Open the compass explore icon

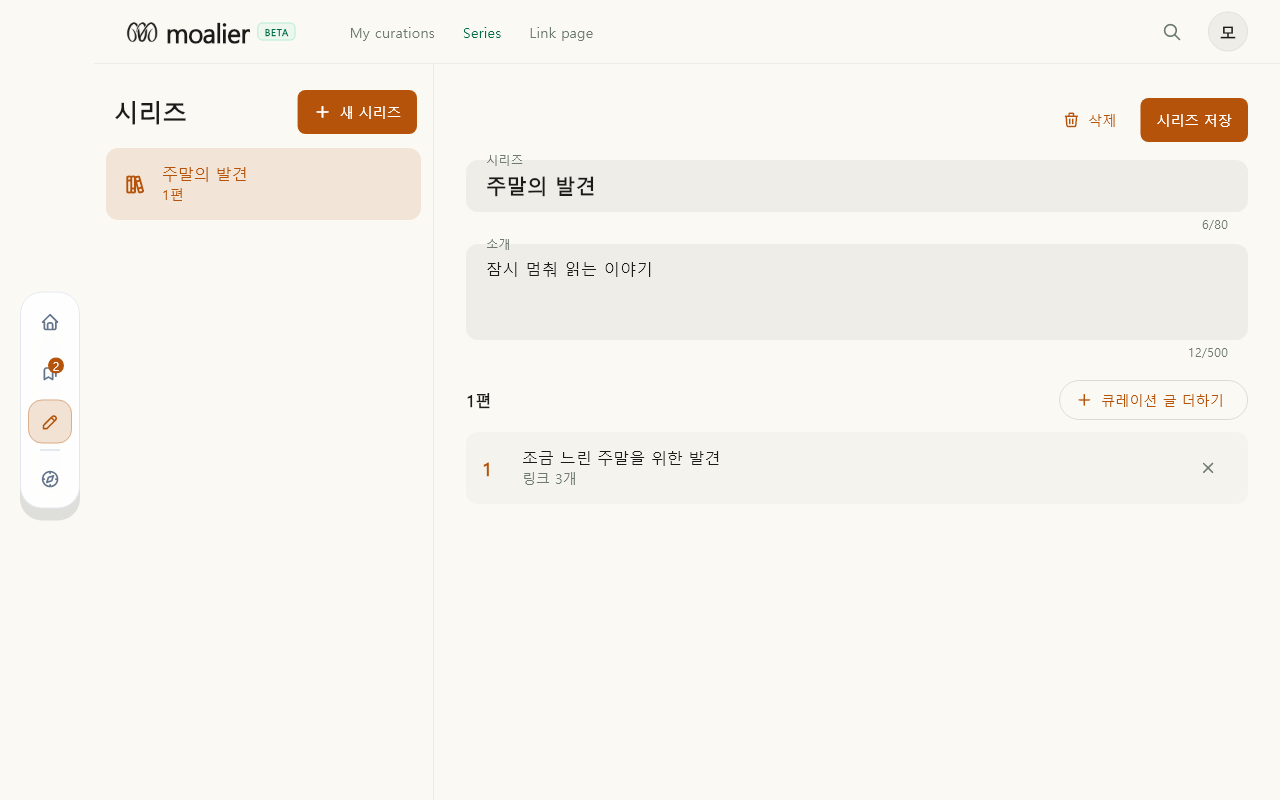point(50,479)
